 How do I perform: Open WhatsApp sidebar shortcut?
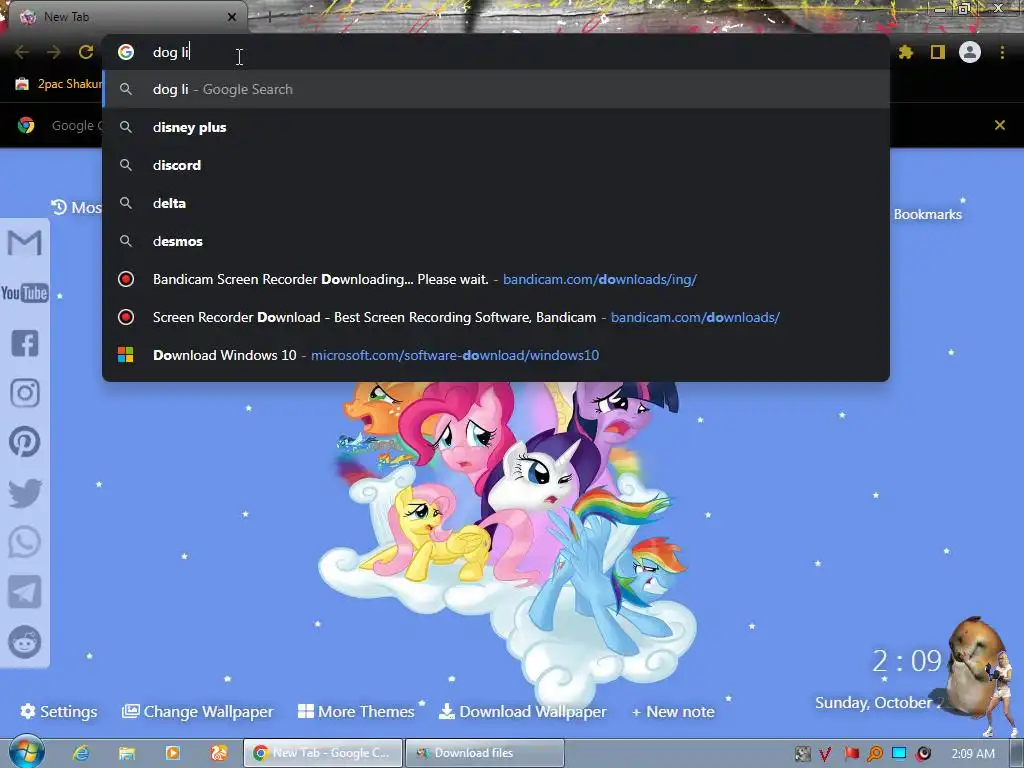tap(25, 542)
